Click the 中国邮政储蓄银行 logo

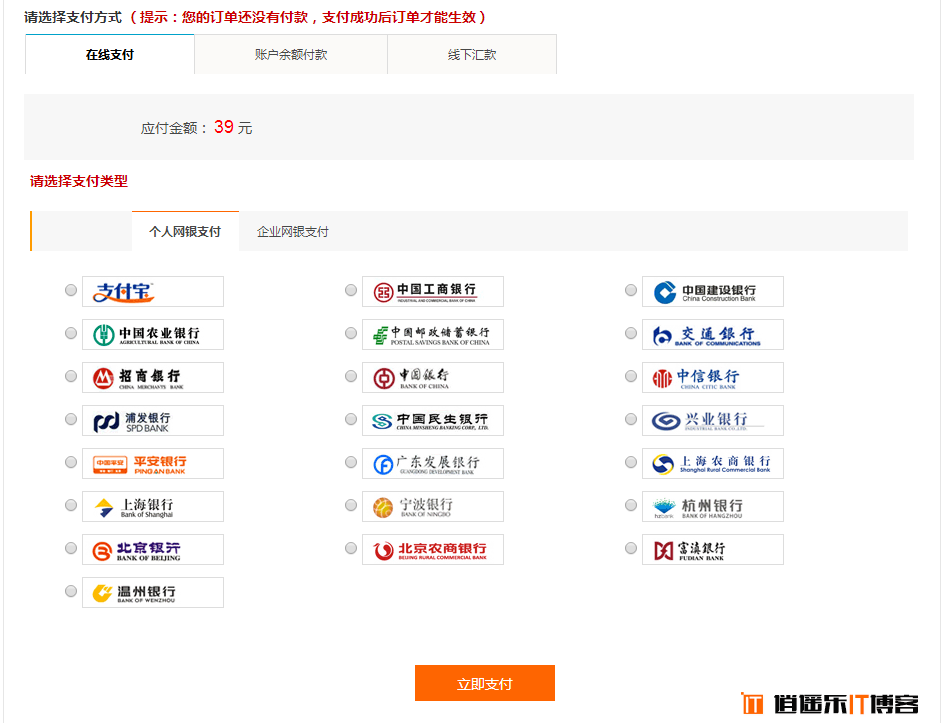coord(433,335)
